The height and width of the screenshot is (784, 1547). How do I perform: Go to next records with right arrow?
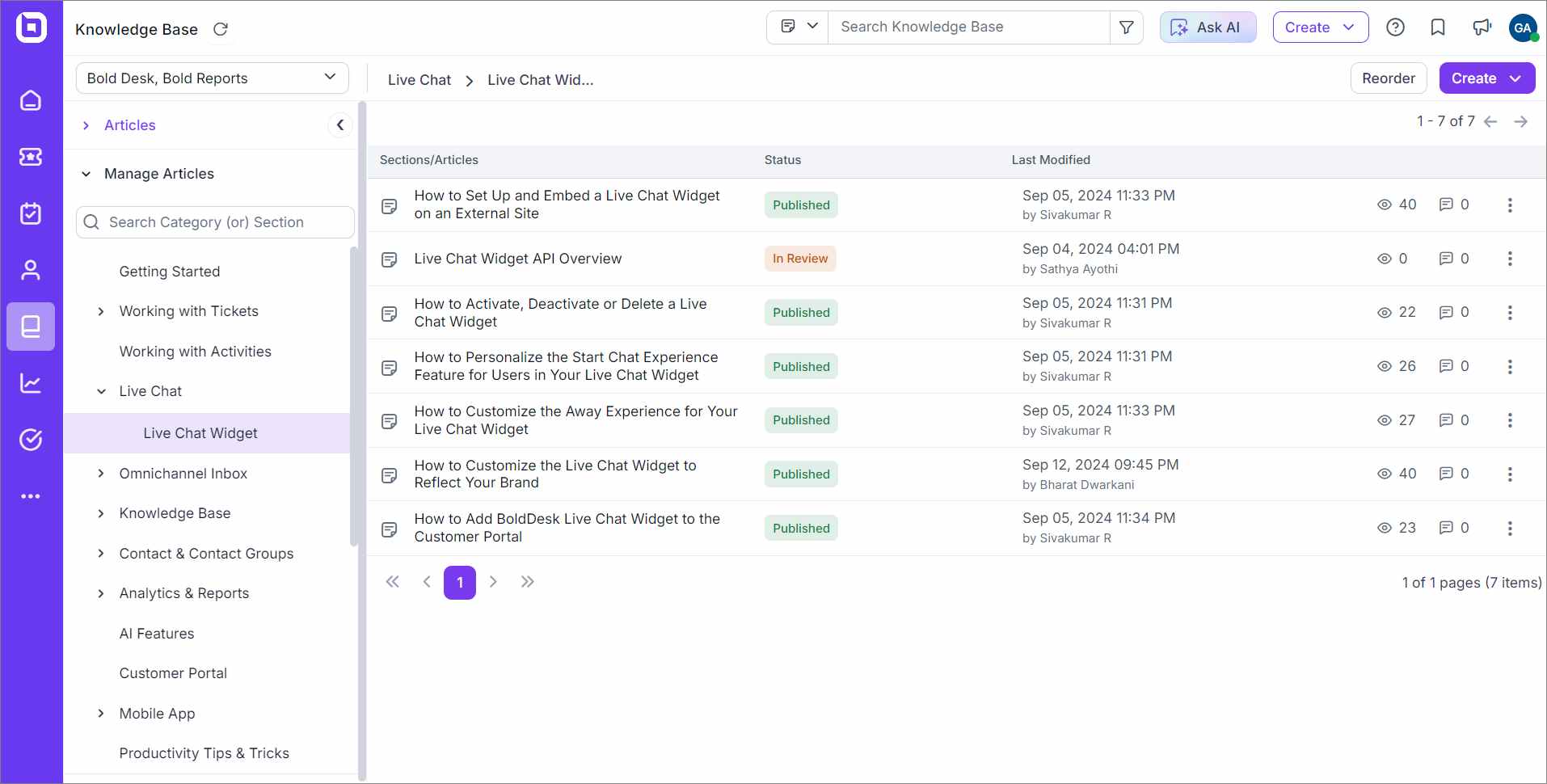(x=1520, y=121)
